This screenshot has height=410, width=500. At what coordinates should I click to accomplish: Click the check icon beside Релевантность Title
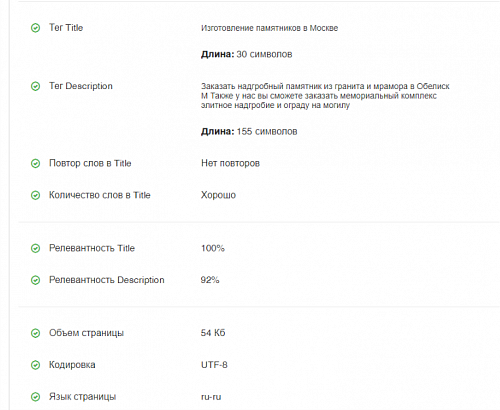click(x=35, y=248)
